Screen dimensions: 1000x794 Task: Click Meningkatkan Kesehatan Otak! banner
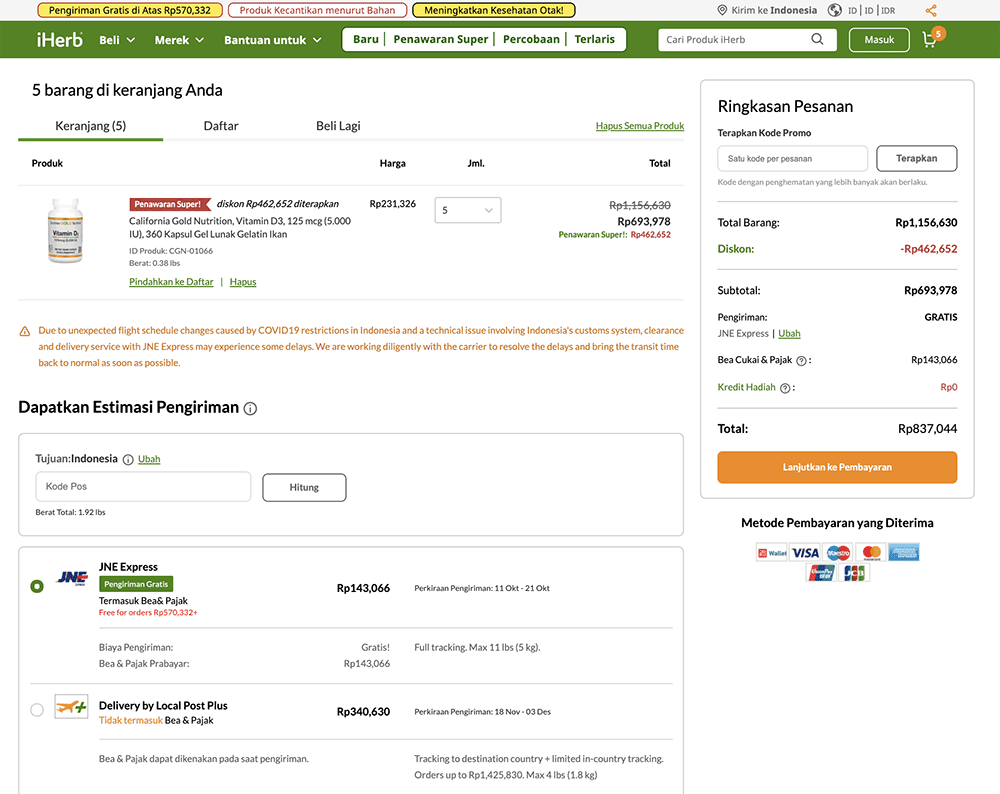click(494, 10)
